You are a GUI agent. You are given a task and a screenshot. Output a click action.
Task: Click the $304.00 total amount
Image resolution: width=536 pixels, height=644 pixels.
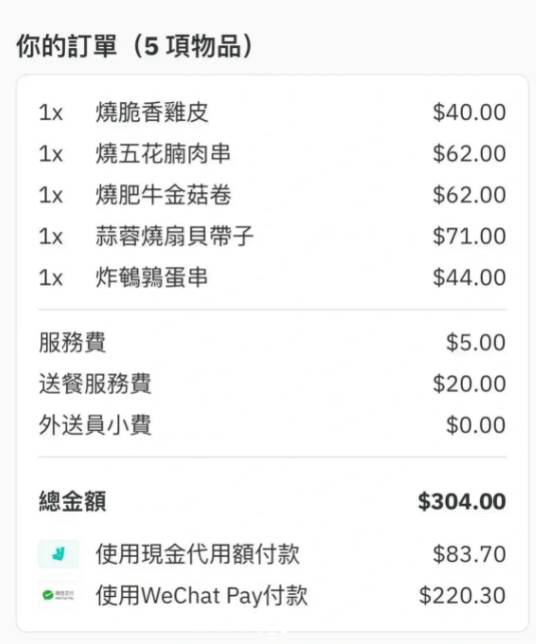click(462, 501)
